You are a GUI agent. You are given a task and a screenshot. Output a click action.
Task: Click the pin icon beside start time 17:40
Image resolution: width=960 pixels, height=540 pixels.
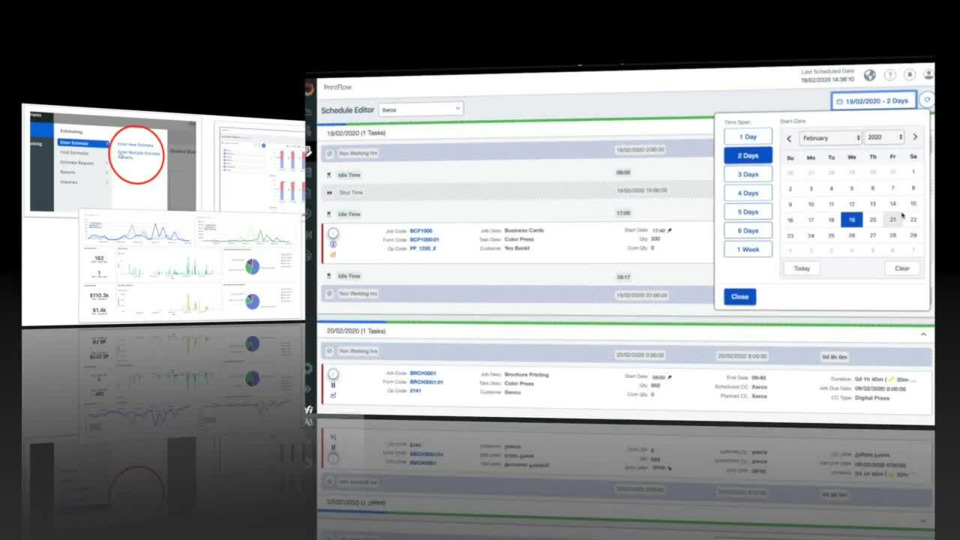[670, 230]
